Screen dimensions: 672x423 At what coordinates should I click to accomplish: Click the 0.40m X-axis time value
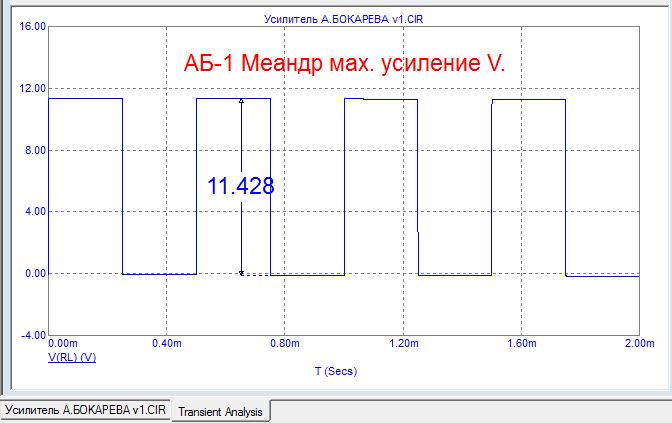point(166,344)
